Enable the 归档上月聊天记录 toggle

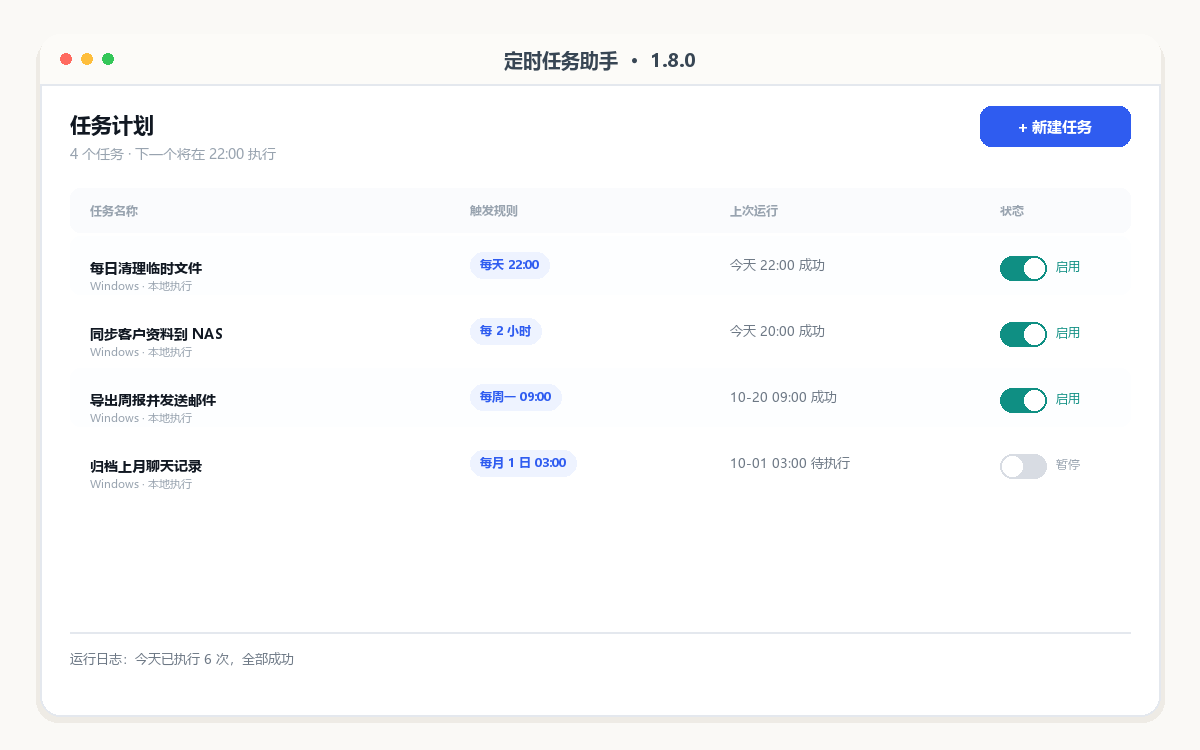(x=1023, y=466)
